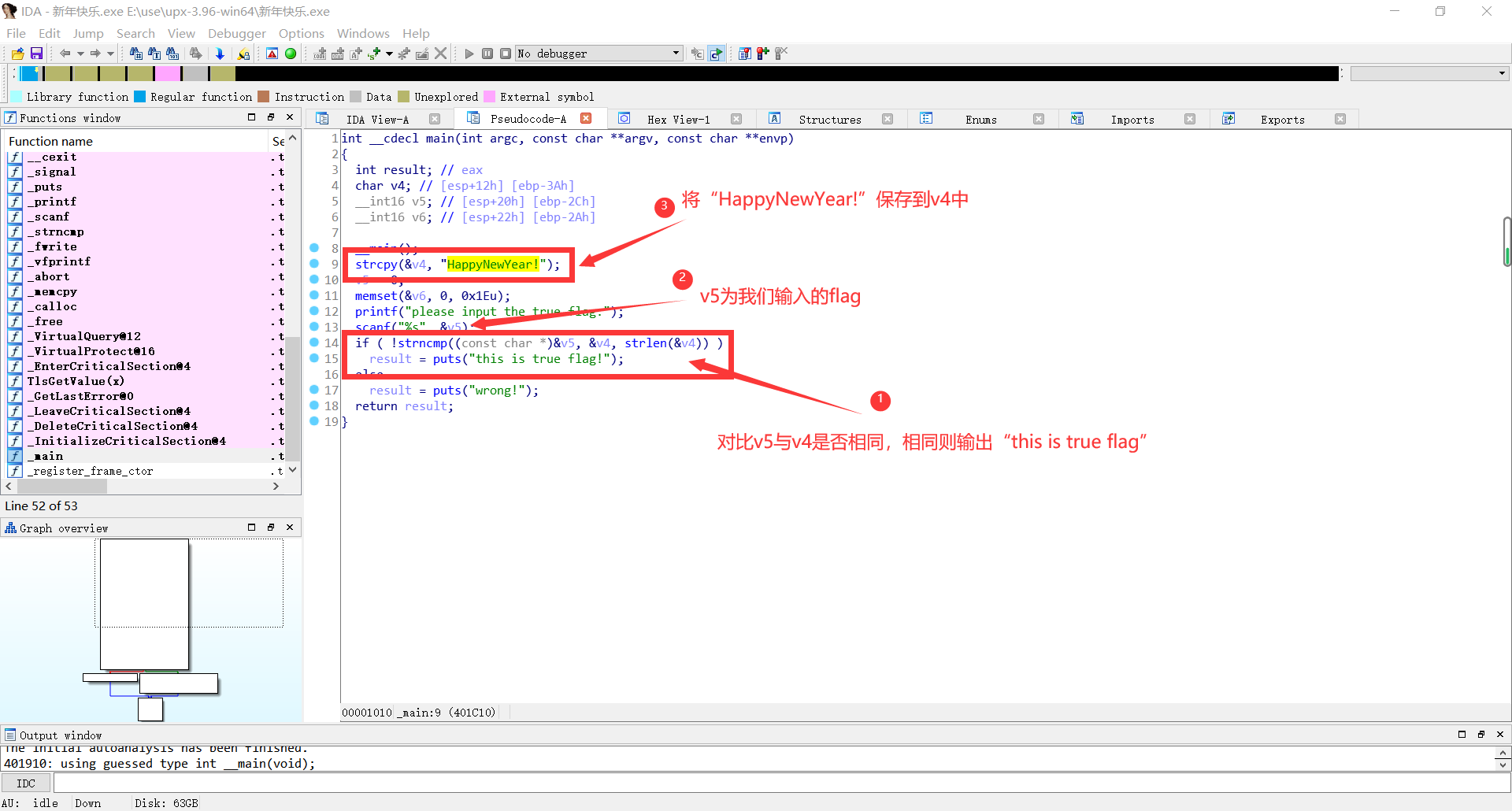The width and height of the screenshot is (1512, 811).
Task: Close the Enums tab
Action: (1039, 119)
